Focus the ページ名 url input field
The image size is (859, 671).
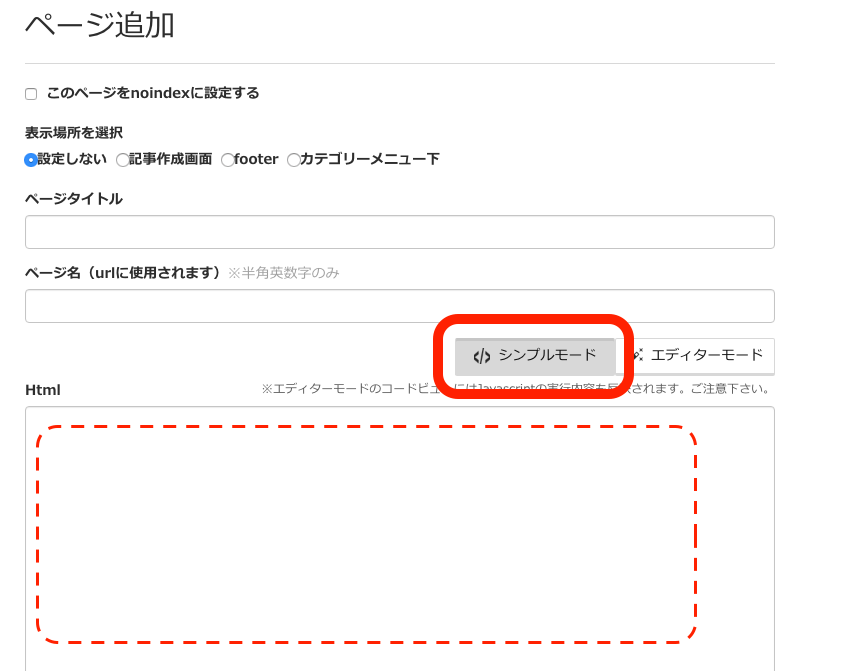point(399,306)
